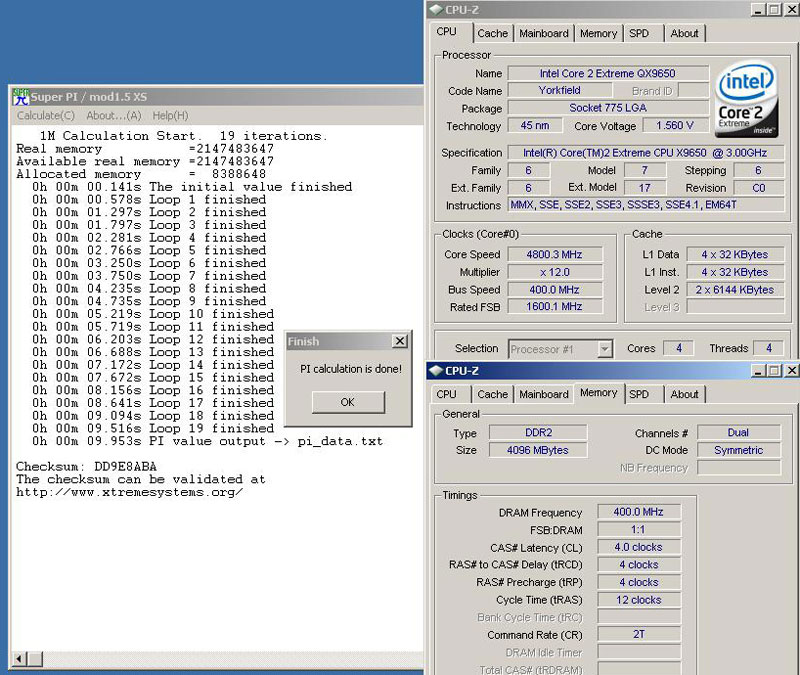Click the CPU-Z icon in the lower CPU-Z title bar

pos(436,370)
